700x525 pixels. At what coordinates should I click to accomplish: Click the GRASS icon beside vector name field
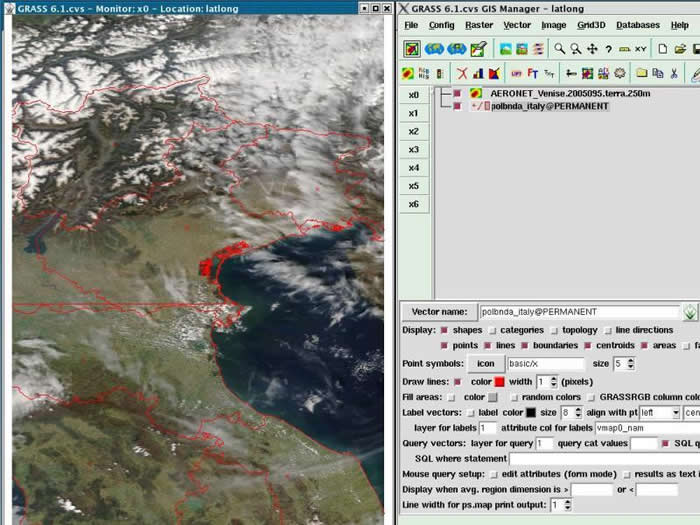click(690, 312)
